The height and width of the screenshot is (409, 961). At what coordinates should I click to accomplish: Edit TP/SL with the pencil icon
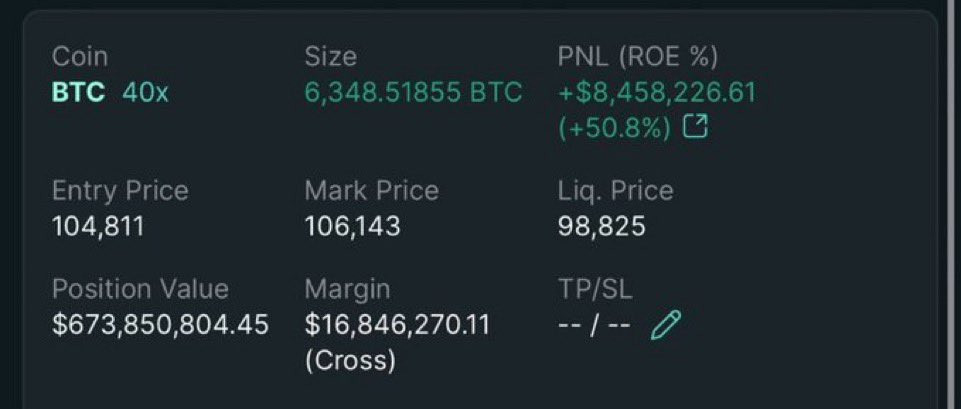tap(666, 325)
